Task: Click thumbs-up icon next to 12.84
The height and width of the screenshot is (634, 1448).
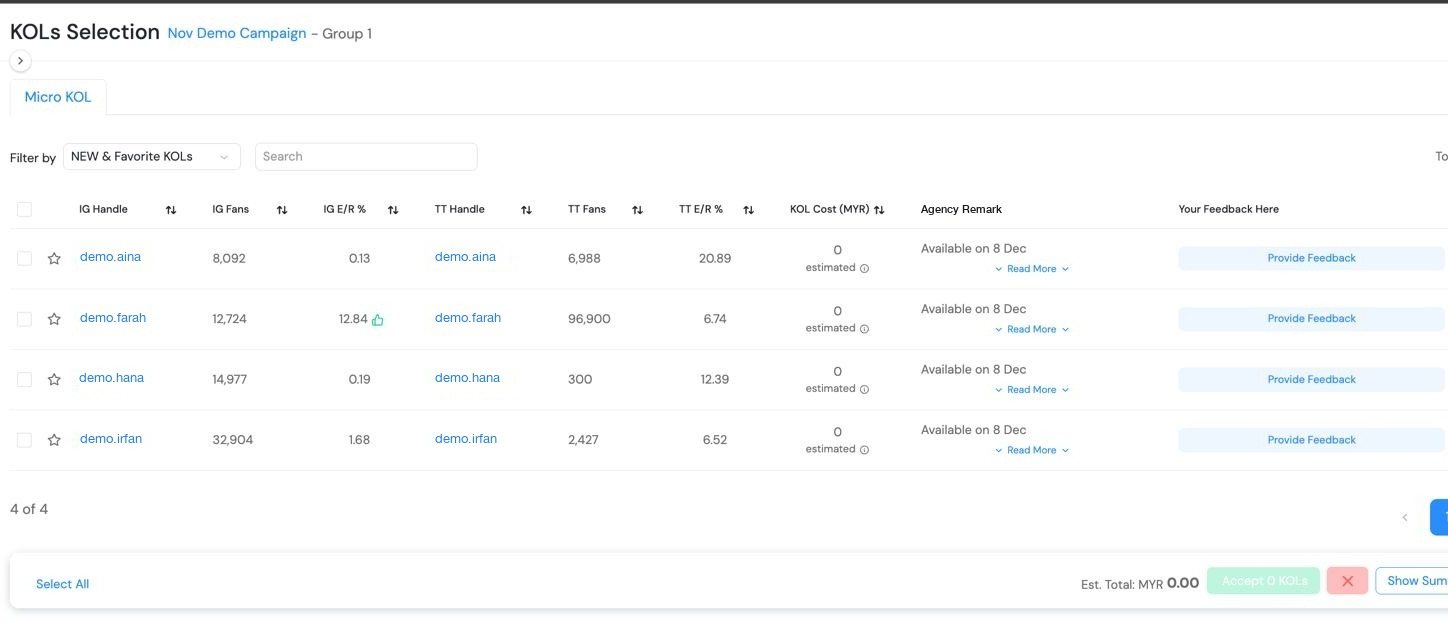Action: 378,320
